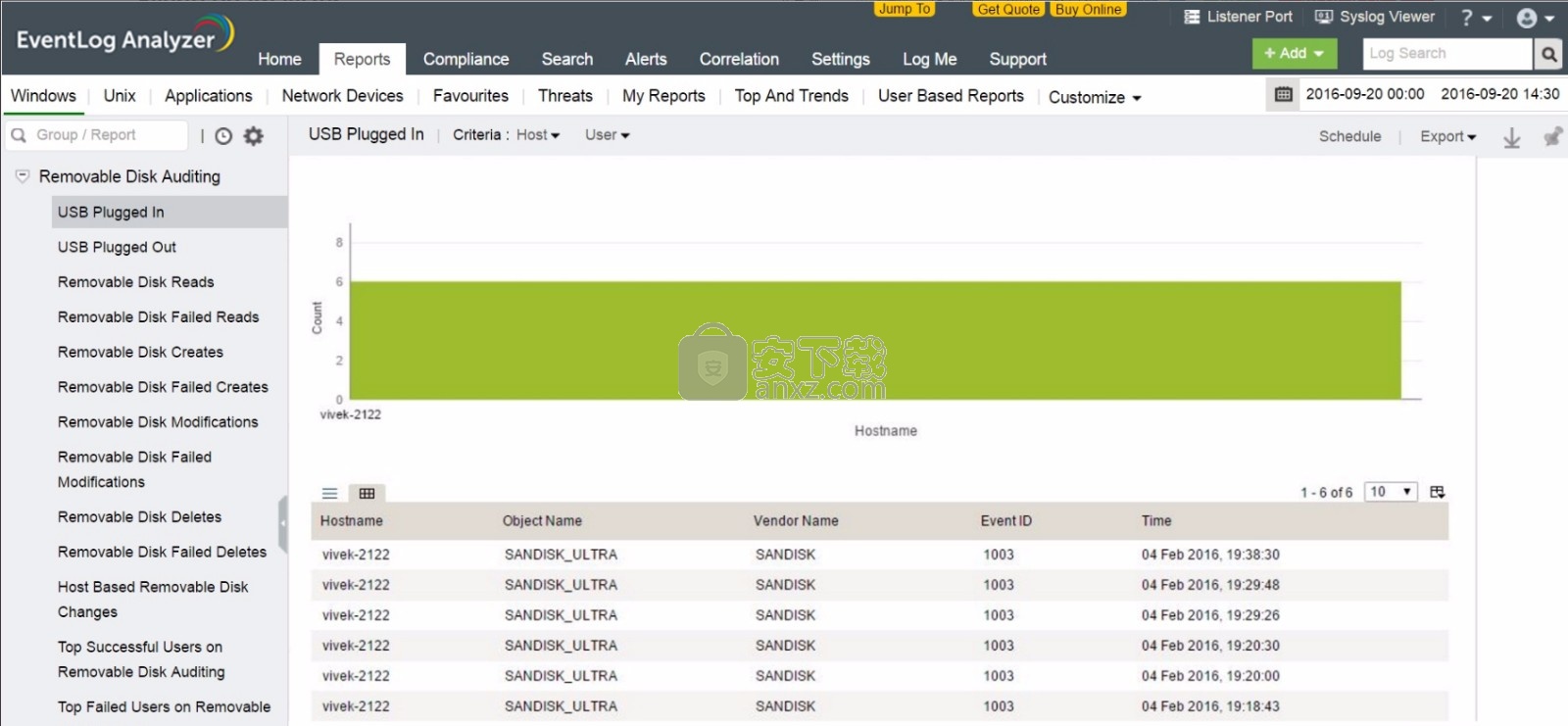Open the Removable Disk Reads report
The image size is (1568, 726).
pos(135,282)
